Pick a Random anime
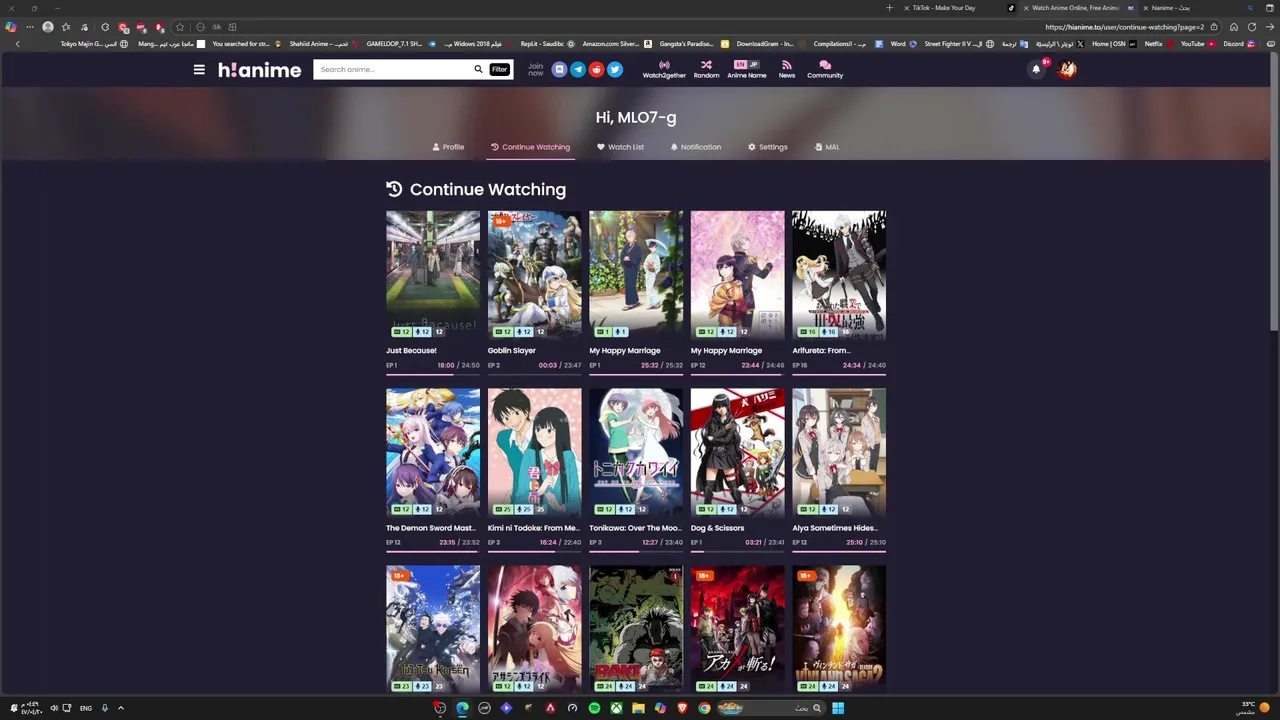The height and width of the screenshot is (720, 1280). pos(706,69)
